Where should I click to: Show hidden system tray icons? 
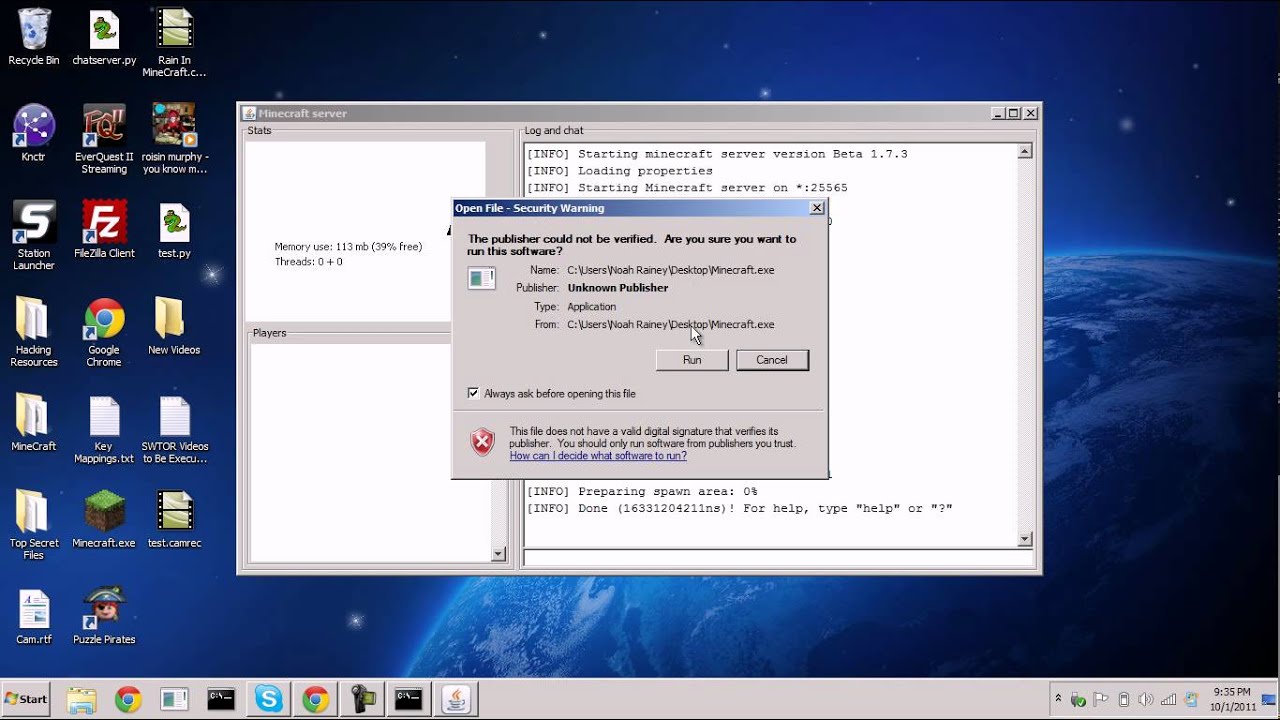coord(1058,699)
